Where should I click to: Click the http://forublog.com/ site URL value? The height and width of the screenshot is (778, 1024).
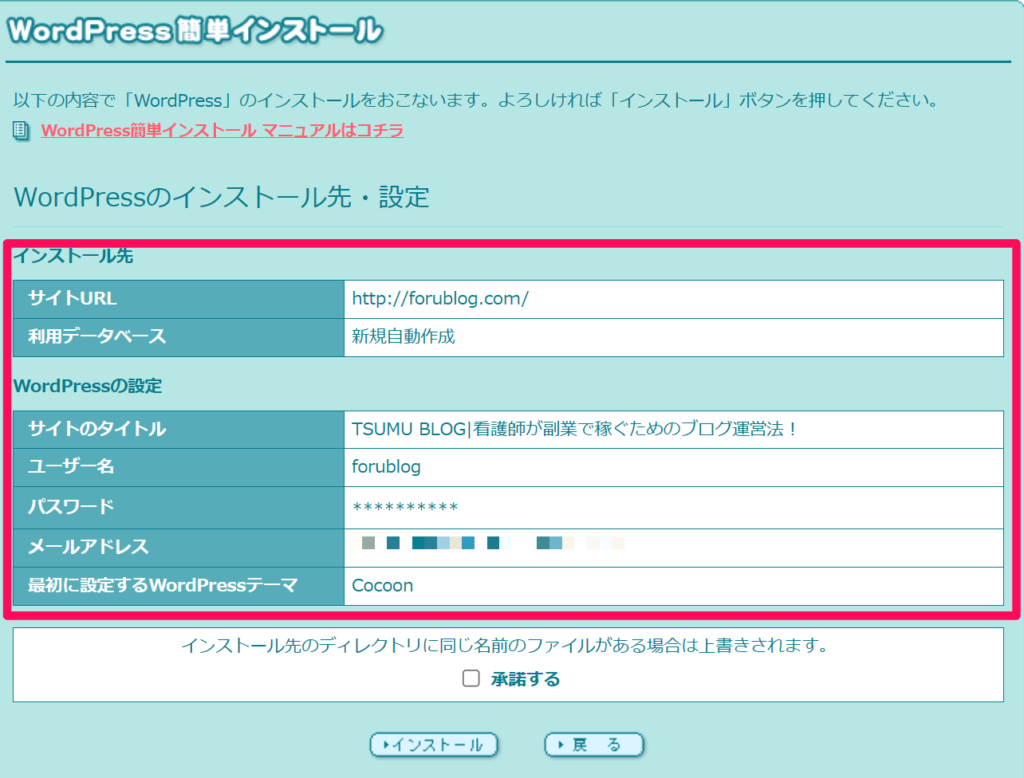coord(440,298)
